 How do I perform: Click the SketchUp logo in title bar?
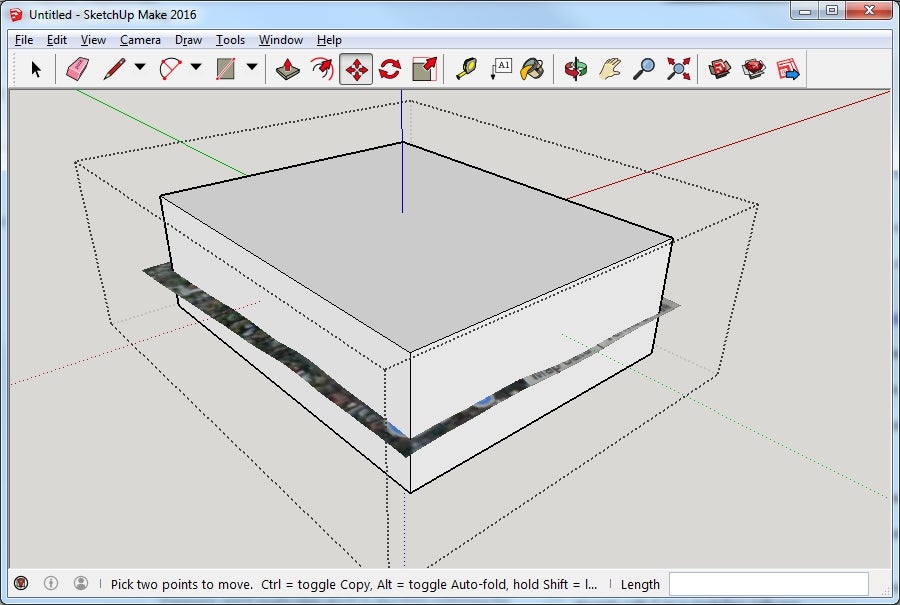[16, 14]
